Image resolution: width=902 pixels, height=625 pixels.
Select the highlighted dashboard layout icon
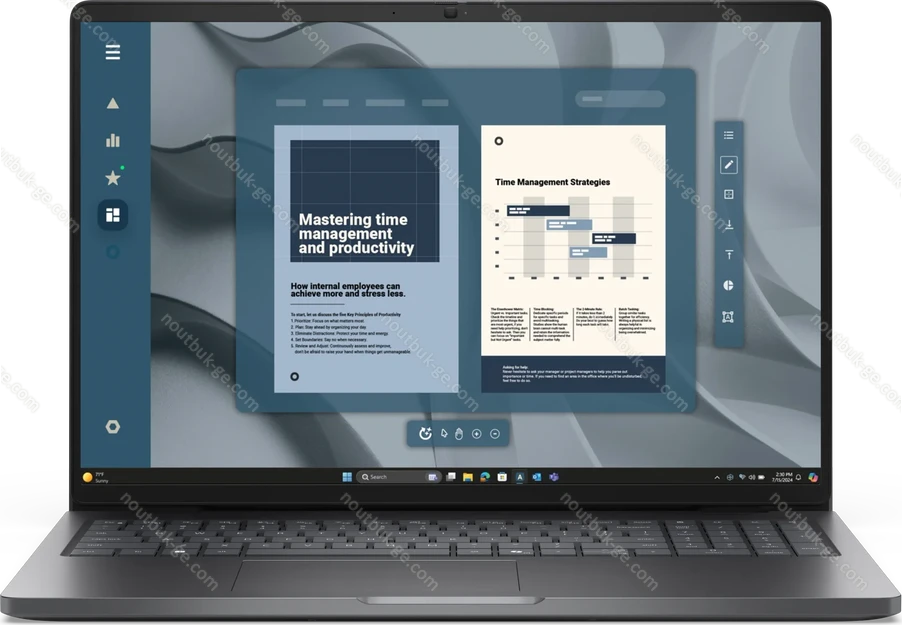[x=113, y=215]
